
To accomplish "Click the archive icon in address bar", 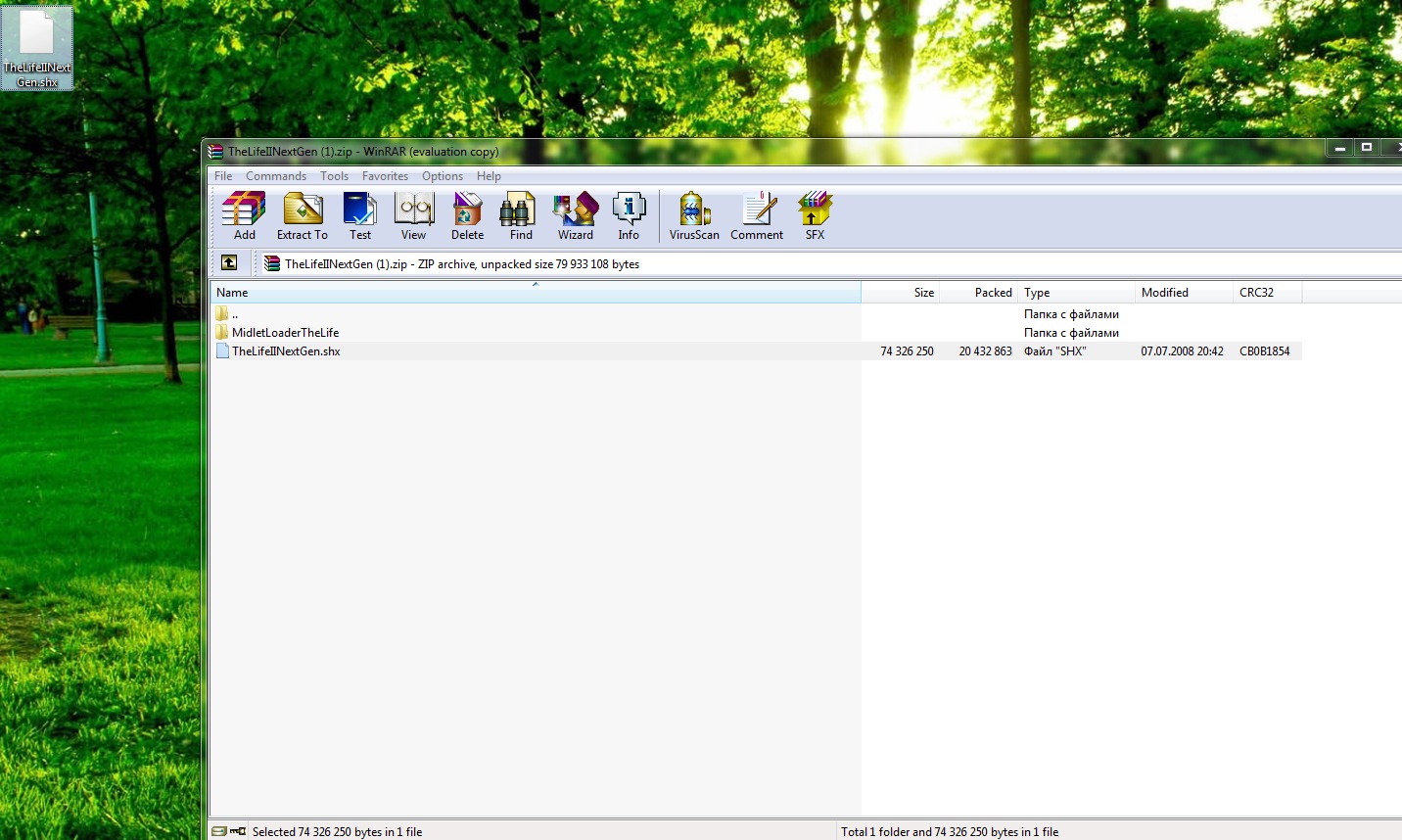I will pyautogui.click(x=272, y=263).
